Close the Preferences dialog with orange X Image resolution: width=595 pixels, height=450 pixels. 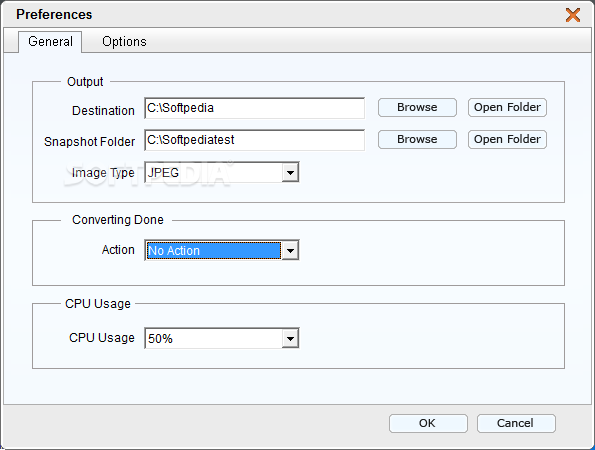[573, 15]
